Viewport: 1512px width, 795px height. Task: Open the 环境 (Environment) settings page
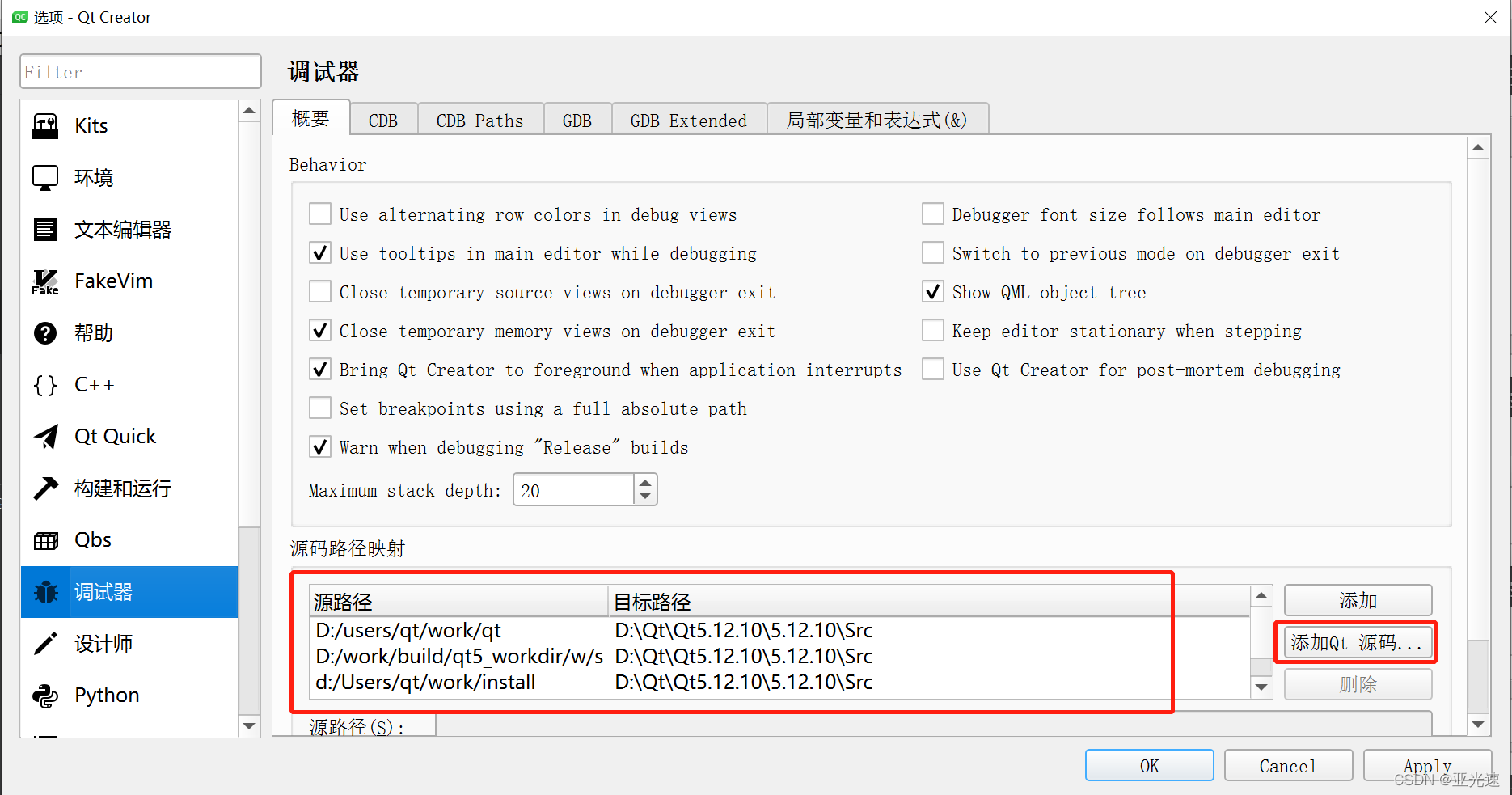93,177
